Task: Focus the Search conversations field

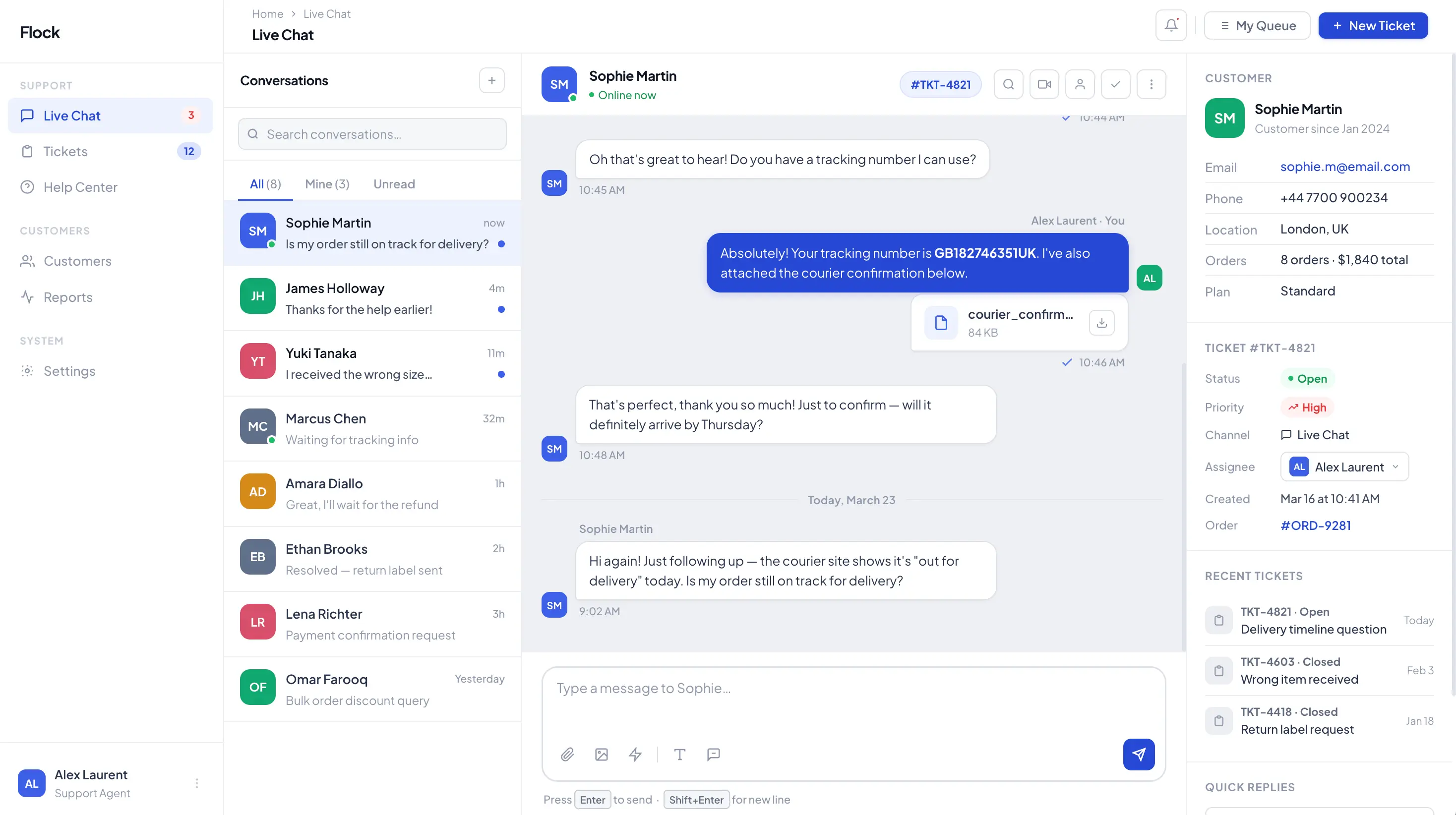Action: 372,134
